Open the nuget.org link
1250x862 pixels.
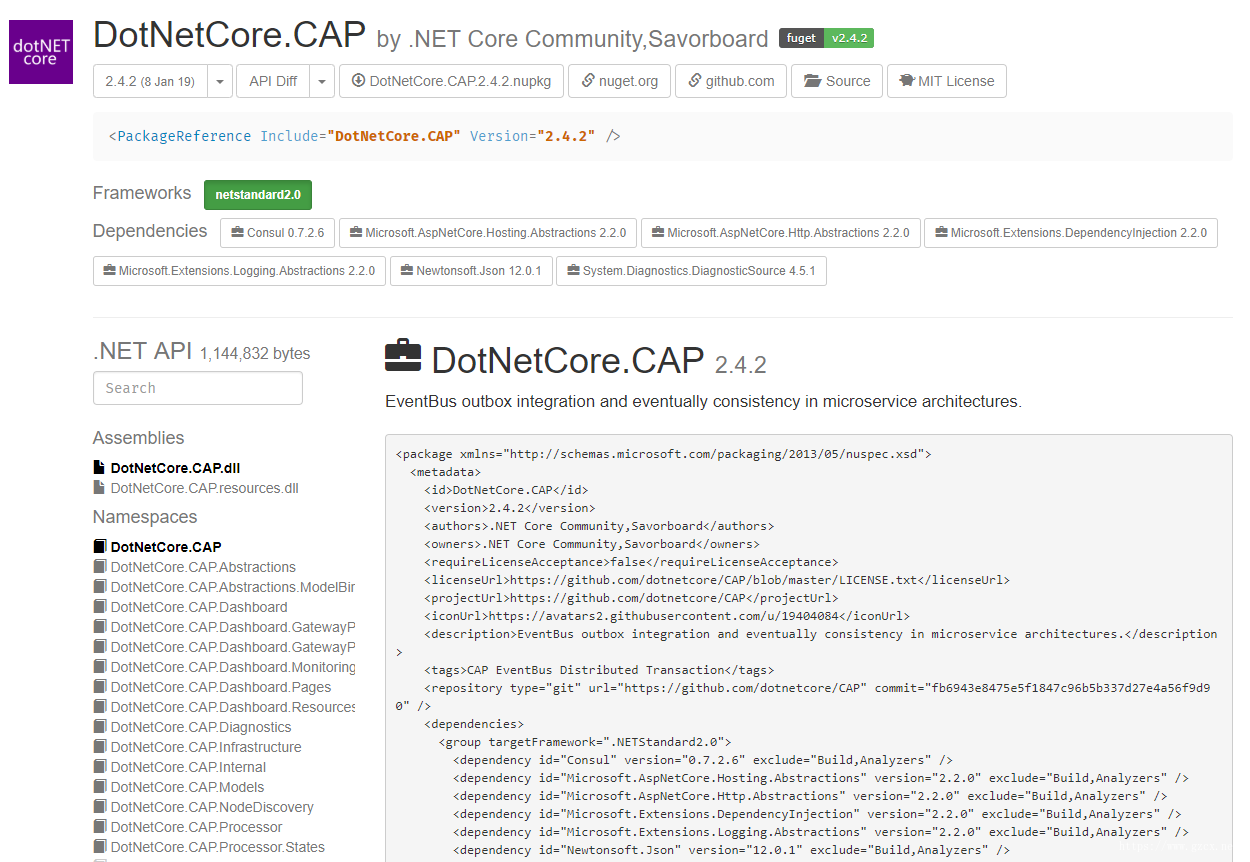point(619,82)
